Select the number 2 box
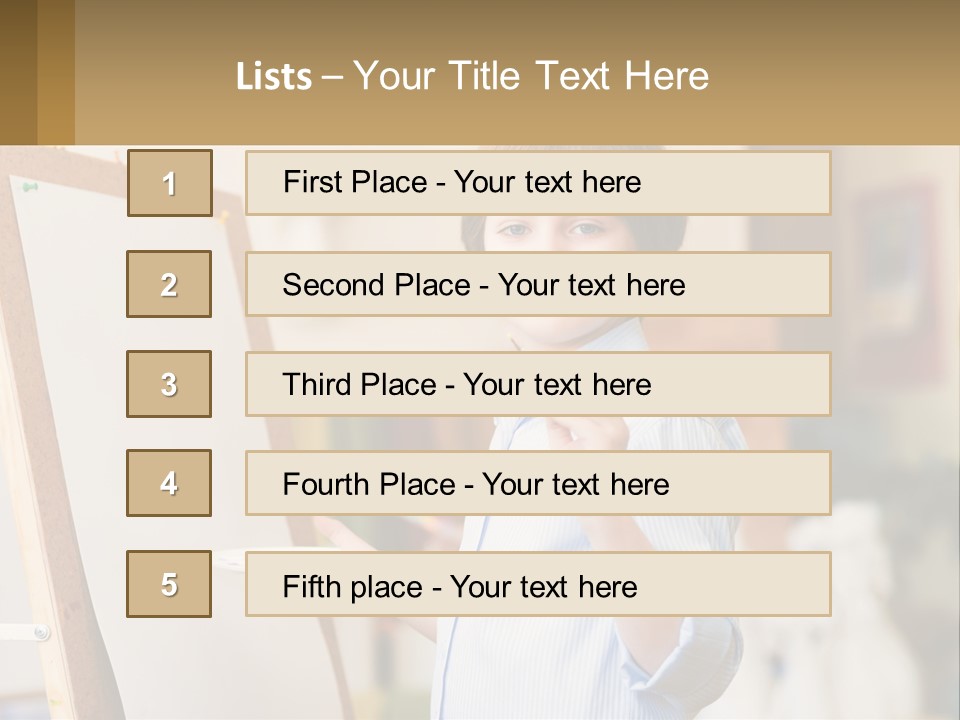 (169, 284)
